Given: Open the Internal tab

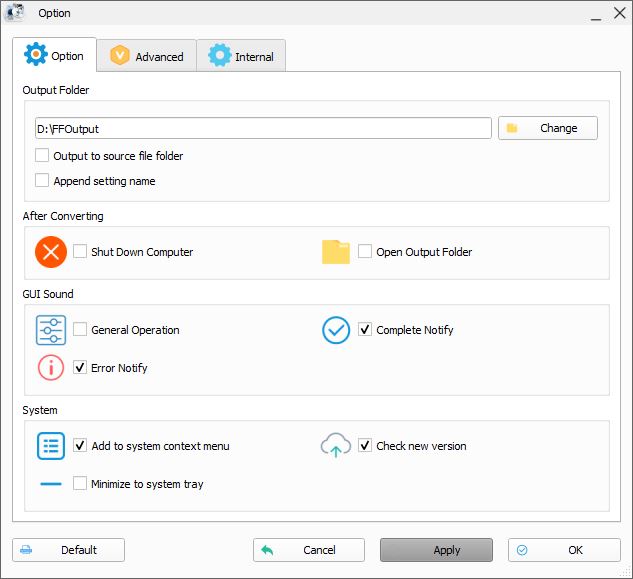Looking at the screenshot, I should click(241, 56).
